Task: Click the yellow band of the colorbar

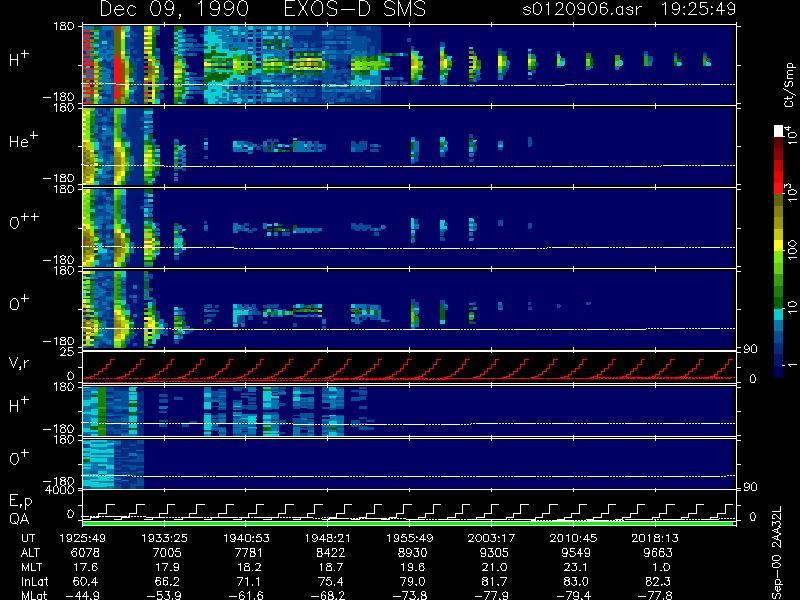Action: [x=779, y=246]
